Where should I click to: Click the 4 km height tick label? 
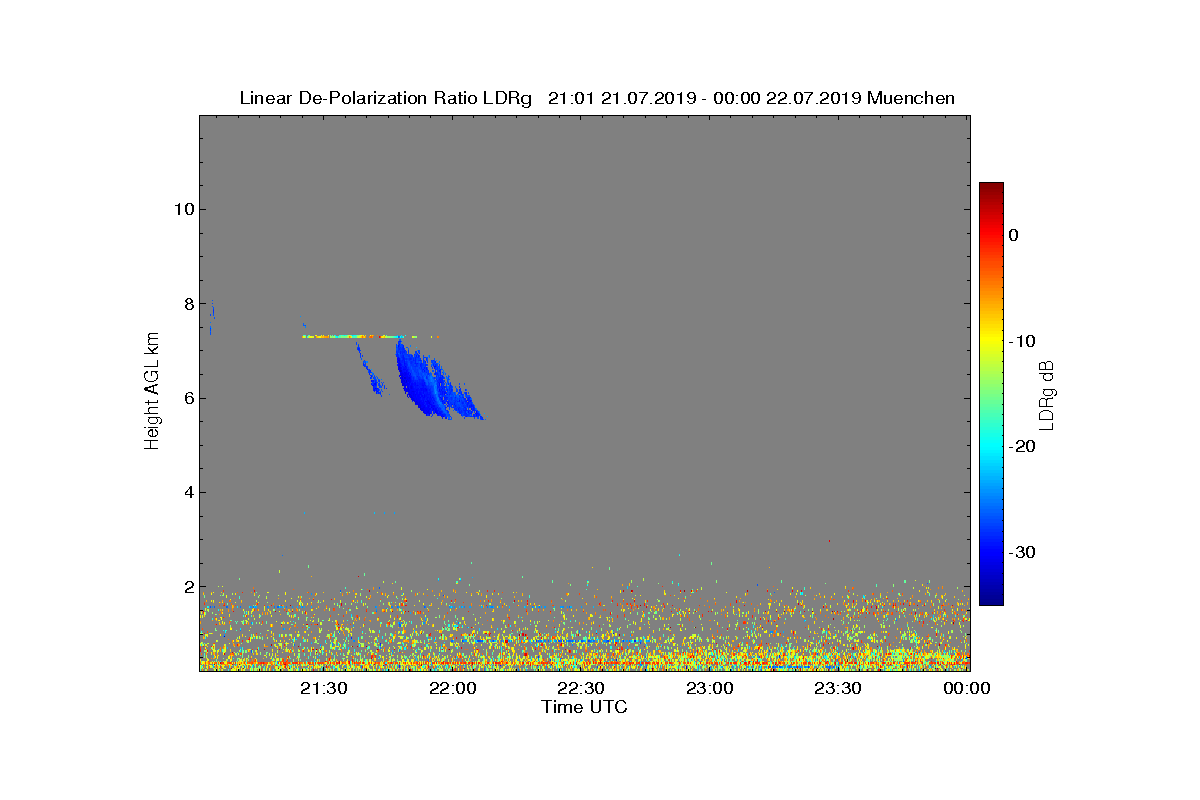[187, 492]
